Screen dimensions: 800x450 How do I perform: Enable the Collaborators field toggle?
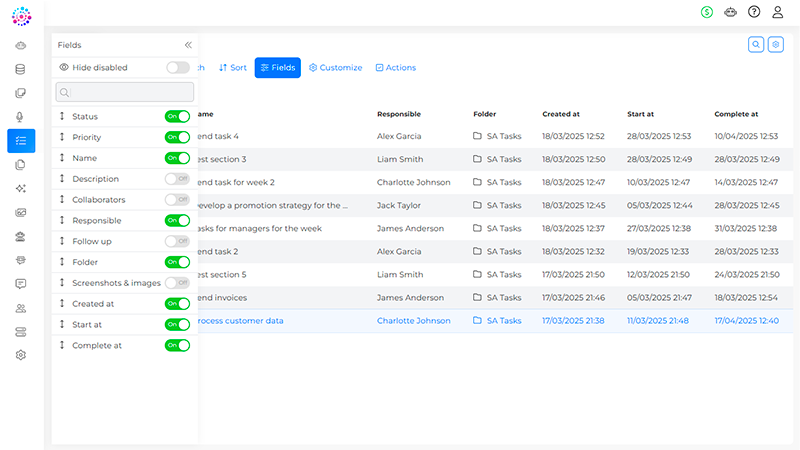coord(177,199)
